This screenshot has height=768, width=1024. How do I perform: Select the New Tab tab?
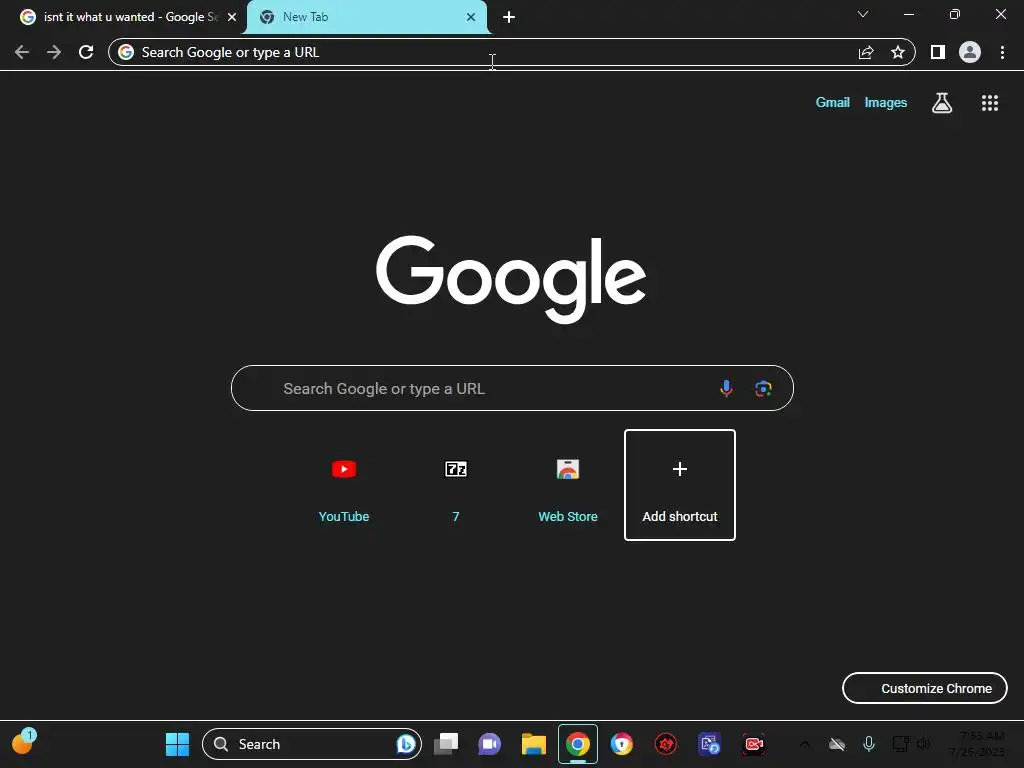(366, 17)
